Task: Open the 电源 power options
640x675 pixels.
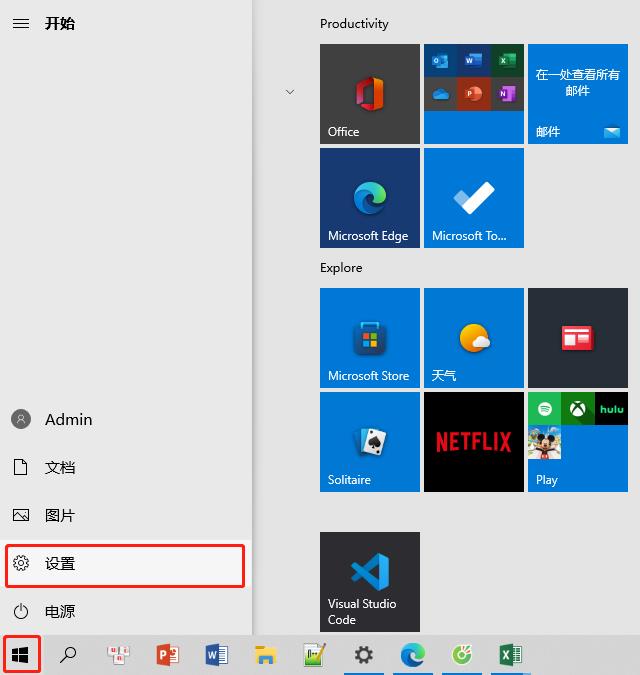Action: [126, 611]
